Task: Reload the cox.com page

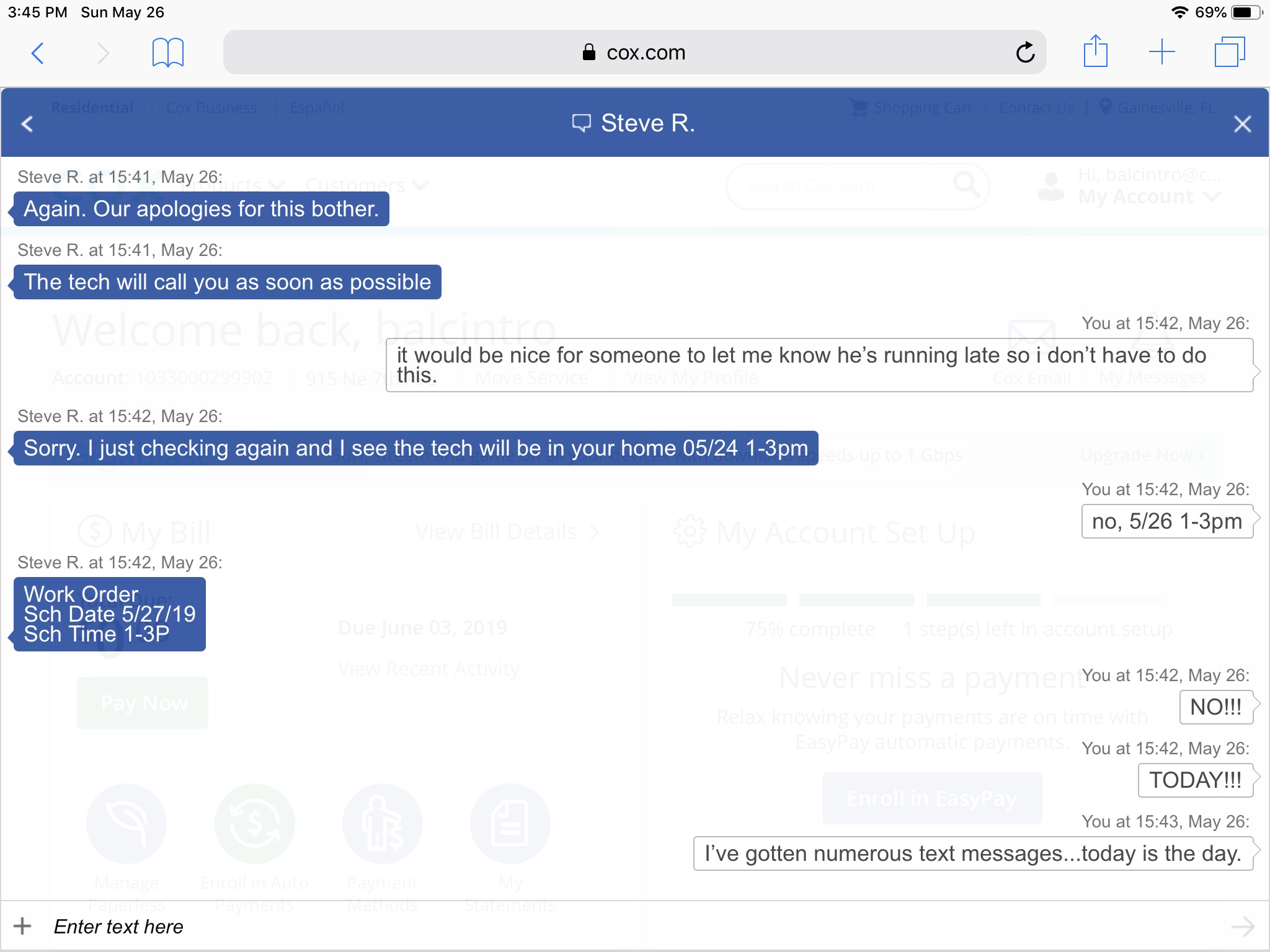Action: pyautogui.click(x=1025, y=53)
